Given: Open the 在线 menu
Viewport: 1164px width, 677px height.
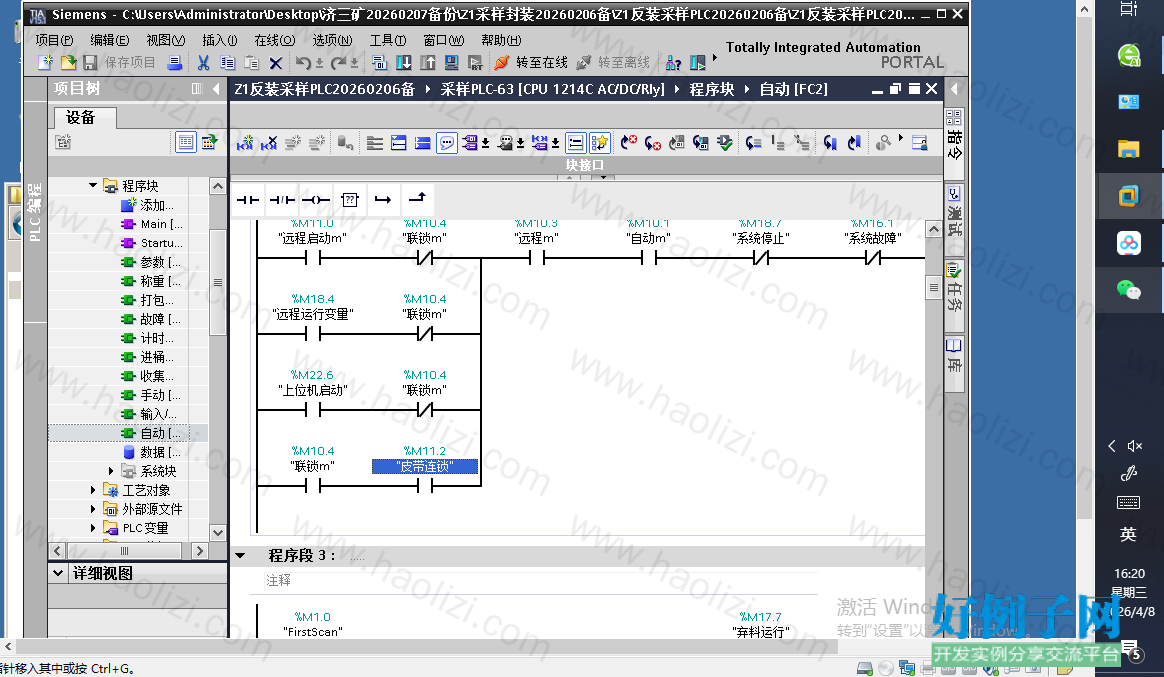Looking at the screenshot, I should pyautogui.click(x=274, y=40).
